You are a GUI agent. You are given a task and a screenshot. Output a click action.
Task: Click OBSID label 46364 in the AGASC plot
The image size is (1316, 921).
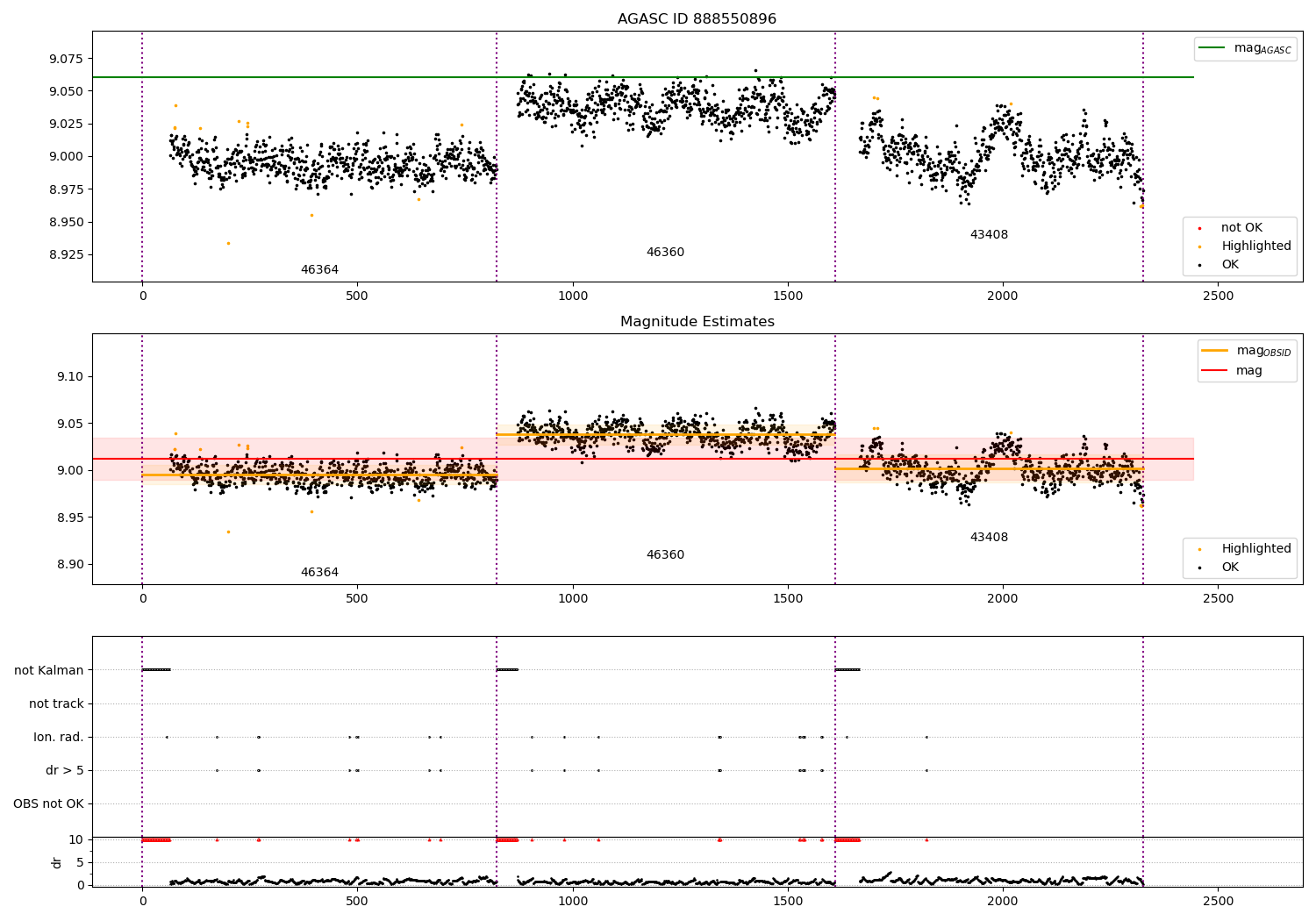click(319, 270)
